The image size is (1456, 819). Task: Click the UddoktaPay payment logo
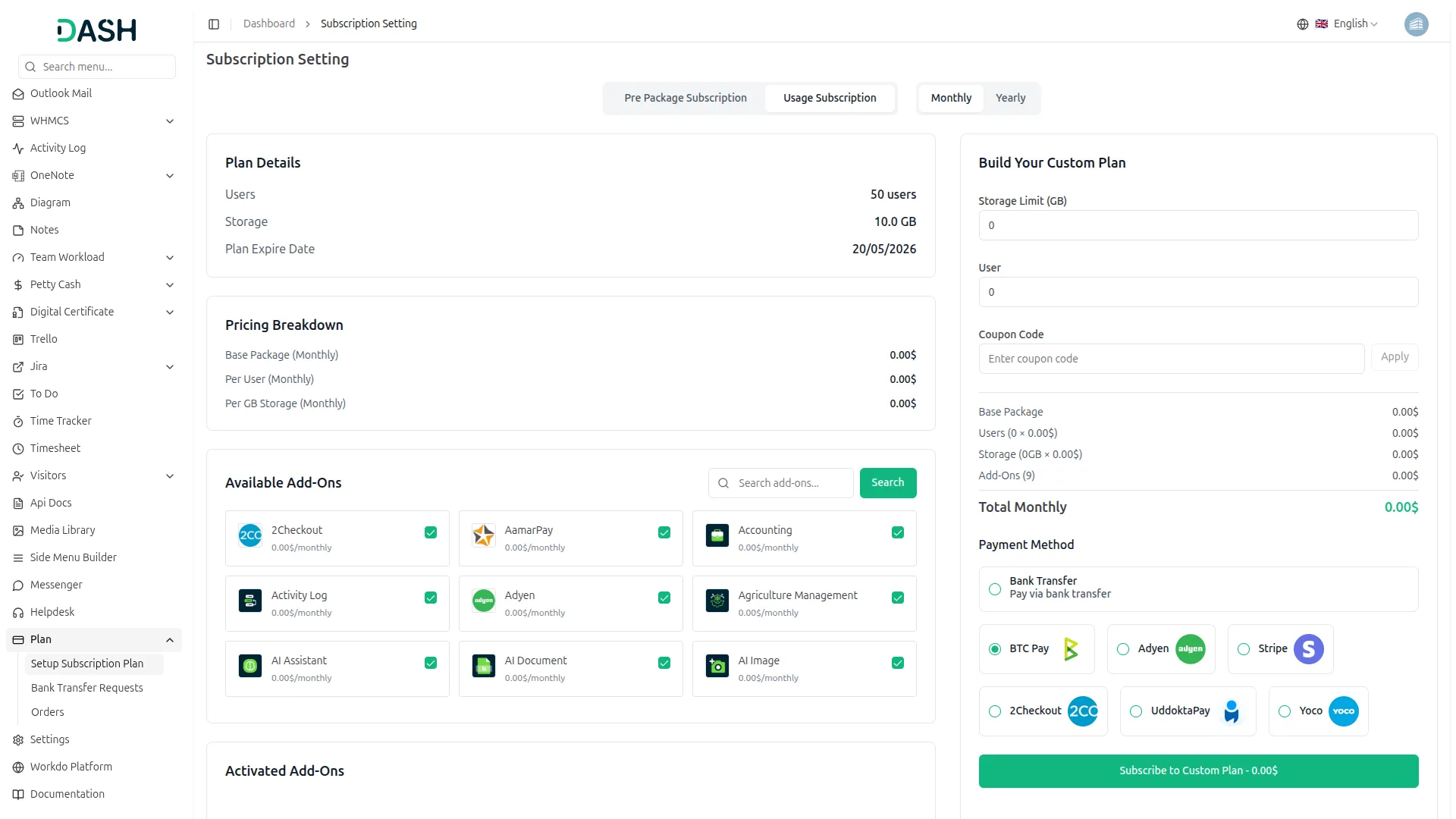[1232, 711]
